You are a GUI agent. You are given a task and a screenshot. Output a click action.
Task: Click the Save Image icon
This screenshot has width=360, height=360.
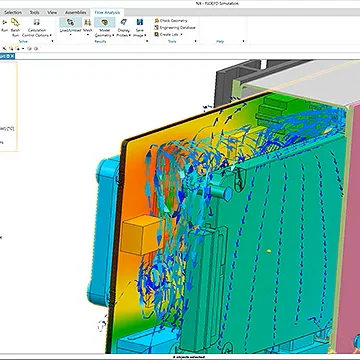140,22
